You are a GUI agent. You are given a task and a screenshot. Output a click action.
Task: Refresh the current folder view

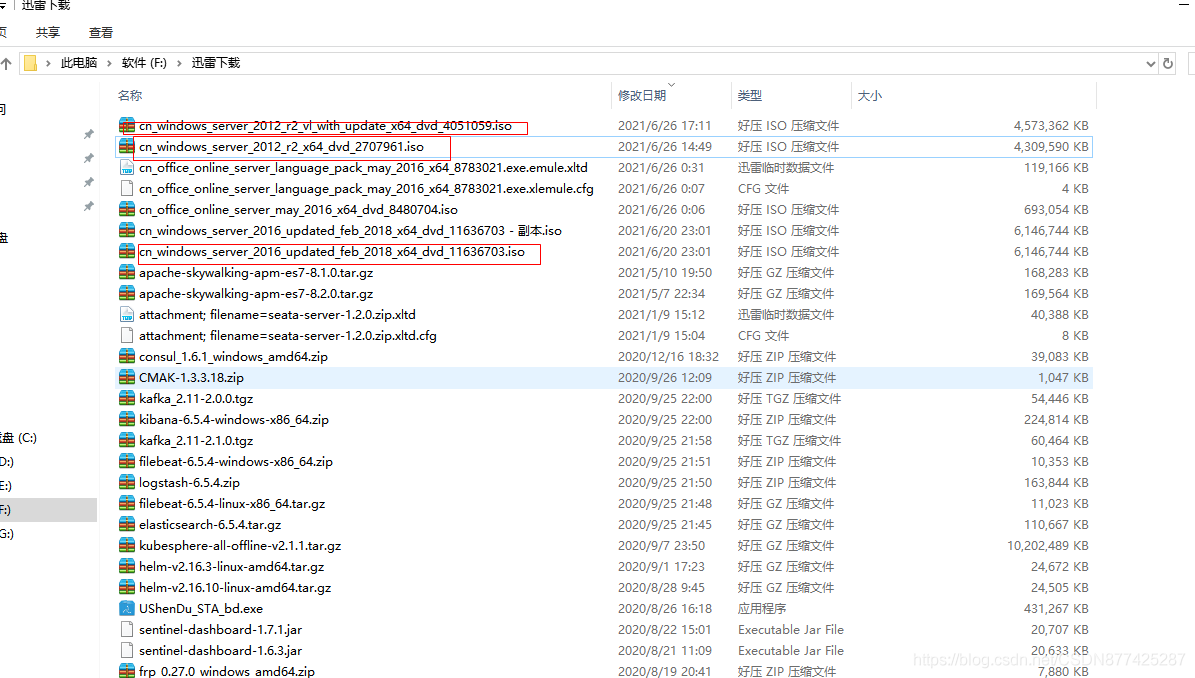1168,64
